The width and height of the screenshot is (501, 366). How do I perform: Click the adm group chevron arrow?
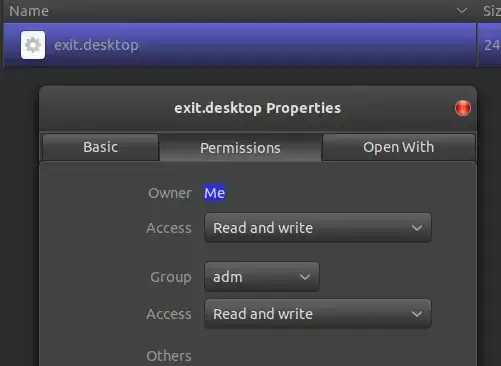(305, 277)
